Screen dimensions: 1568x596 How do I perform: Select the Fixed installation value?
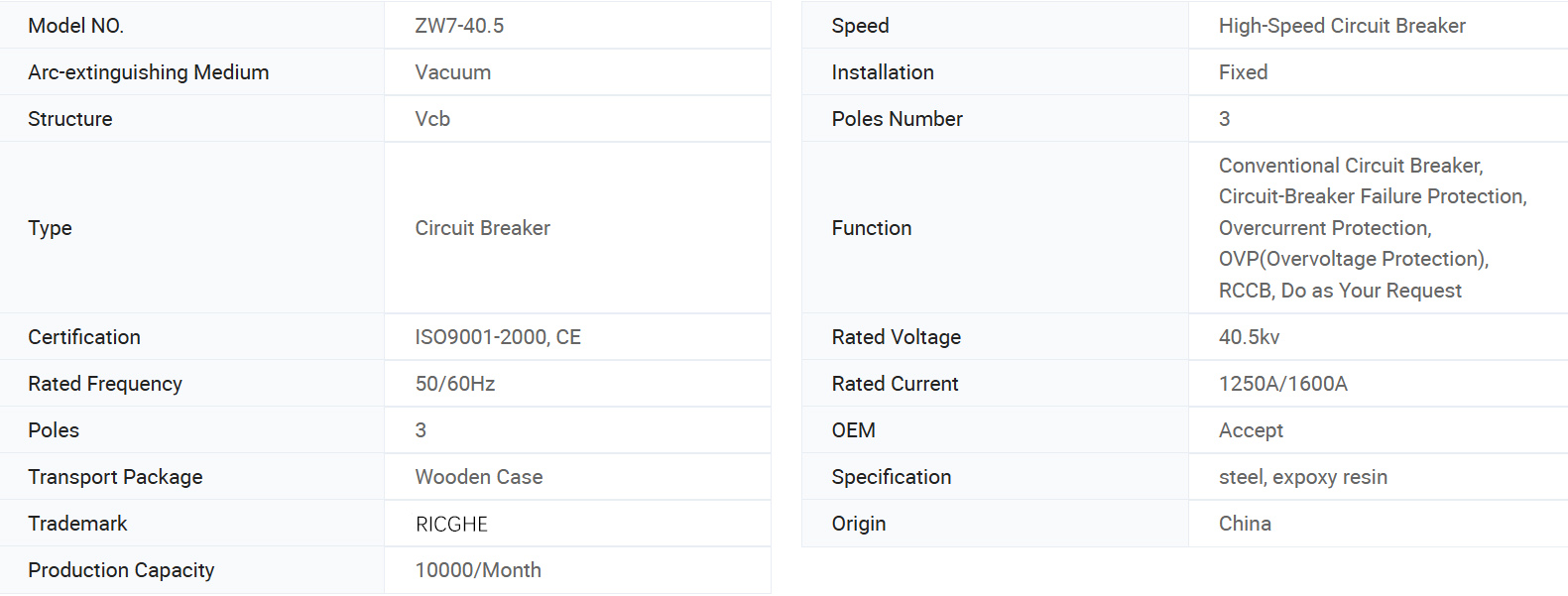1243,72
